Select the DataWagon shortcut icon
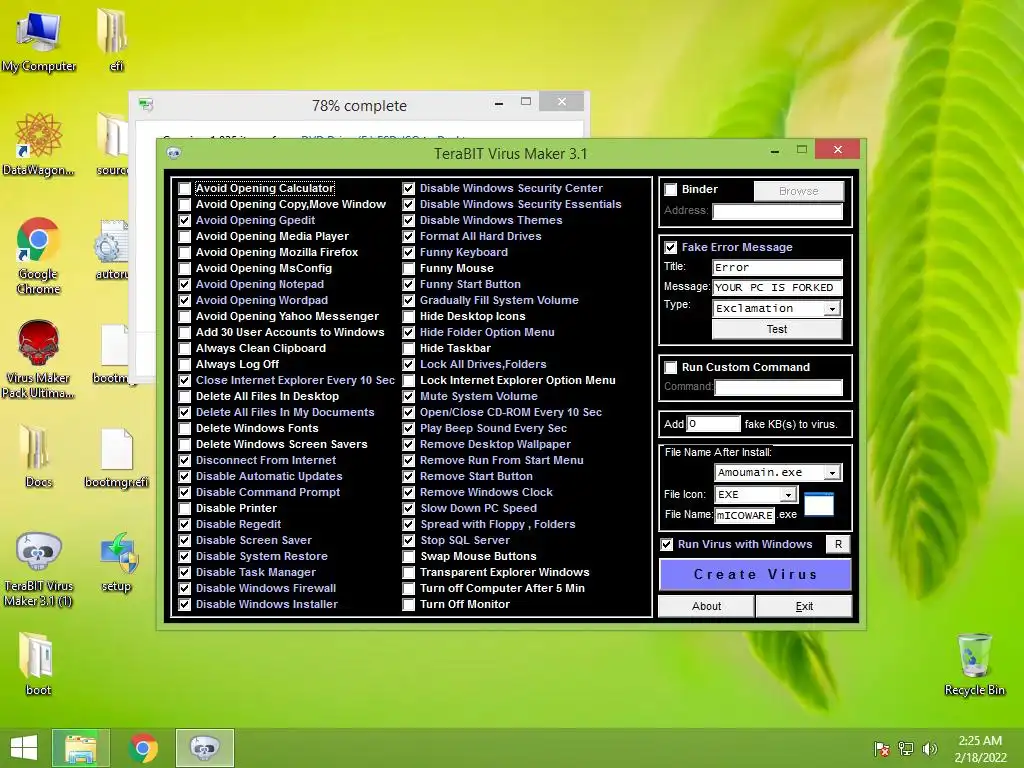This screenshot has height=768, width=1024. coord(39,144)
